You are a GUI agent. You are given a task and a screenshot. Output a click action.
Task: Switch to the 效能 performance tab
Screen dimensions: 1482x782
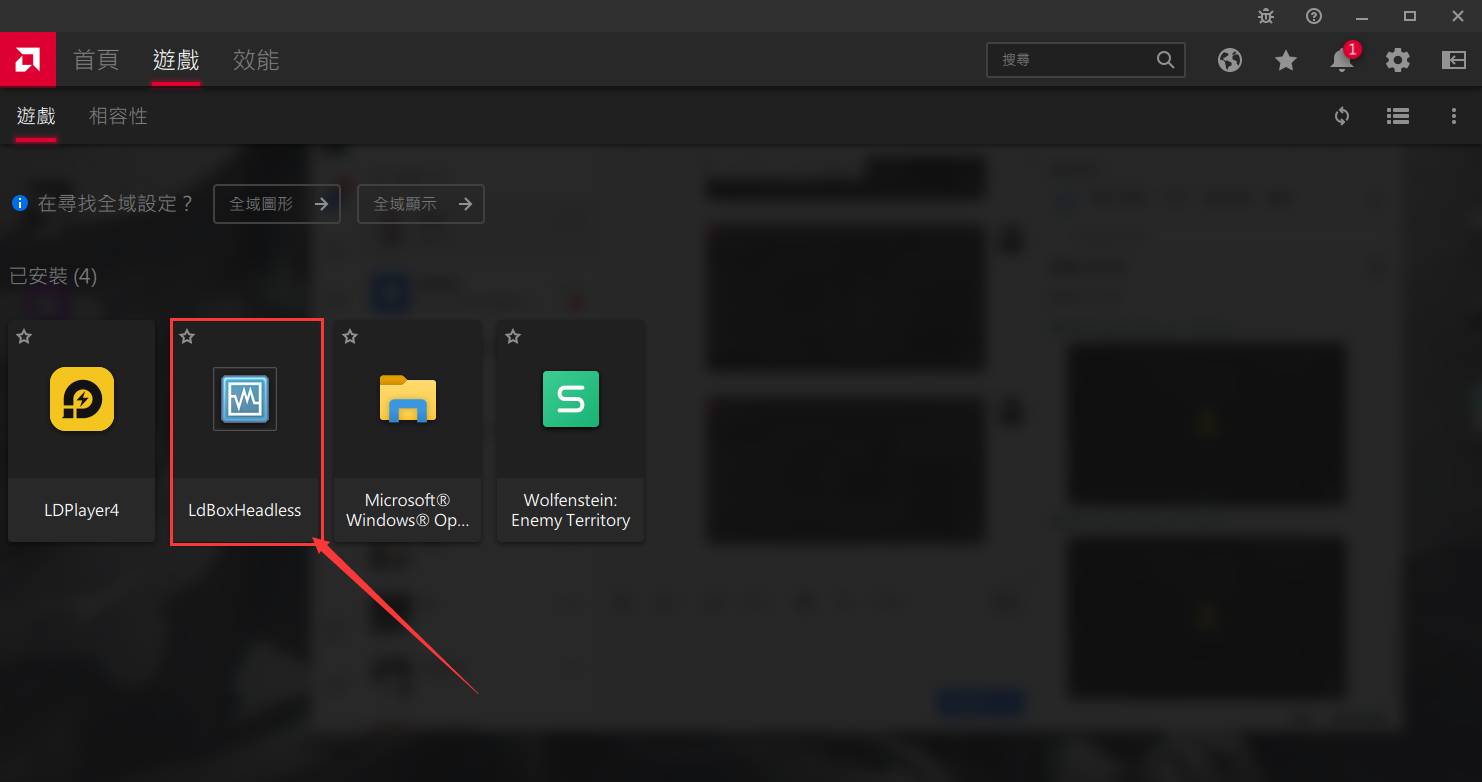256,60
